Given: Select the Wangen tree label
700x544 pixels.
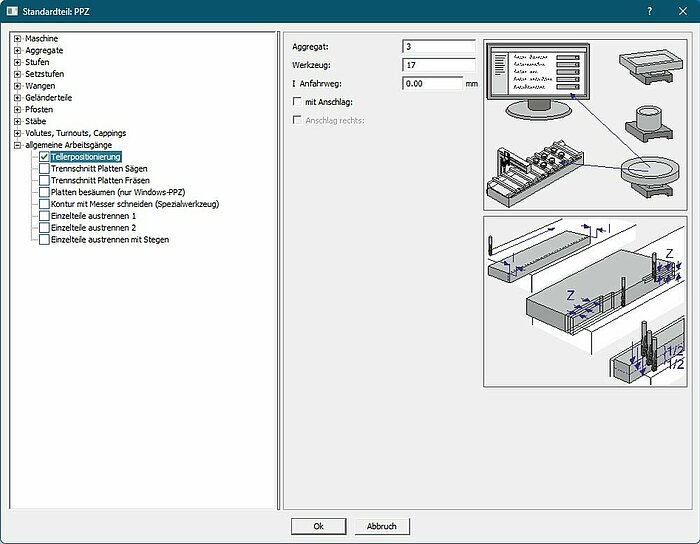Looking at the screenshot, I should click(40, 86).
